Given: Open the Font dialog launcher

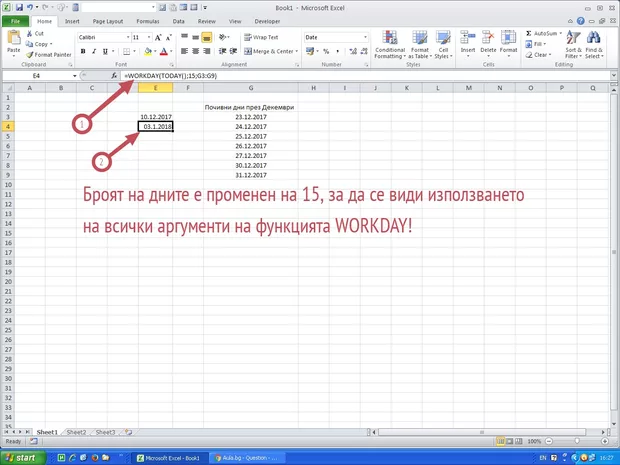Looking at the screenshot, I should tap(172, 64).
